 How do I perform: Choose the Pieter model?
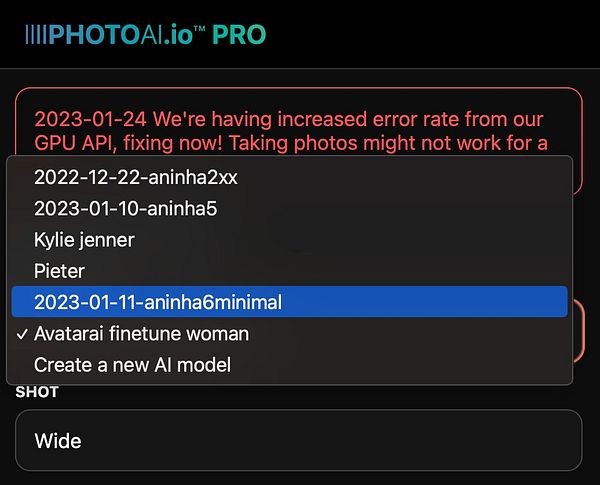tap(289, 271)
